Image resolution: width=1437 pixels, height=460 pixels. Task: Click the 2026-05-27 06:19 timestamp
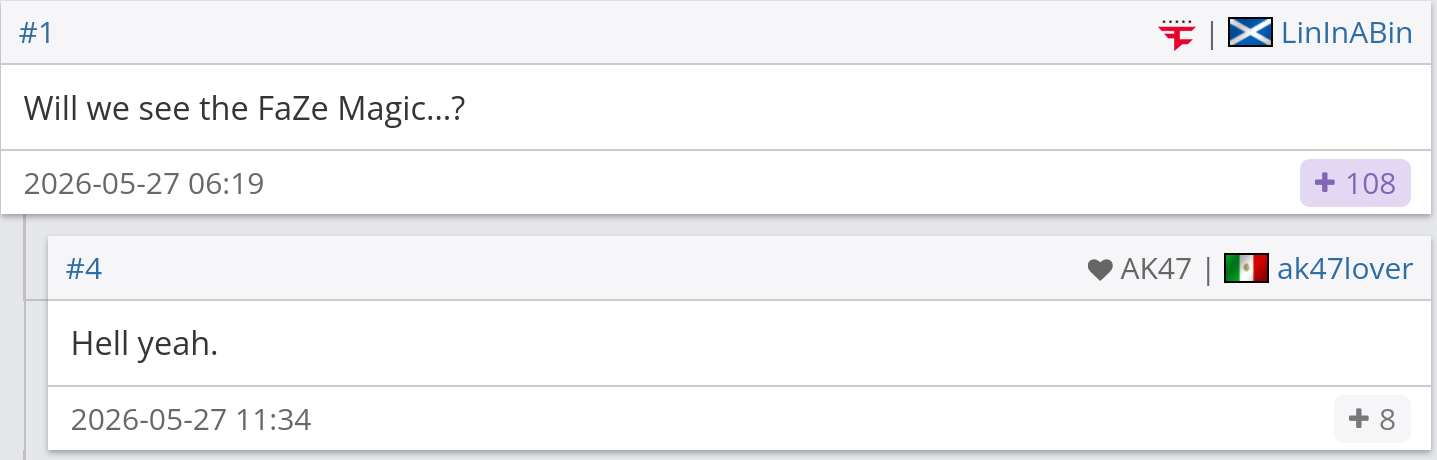point(144,184)
